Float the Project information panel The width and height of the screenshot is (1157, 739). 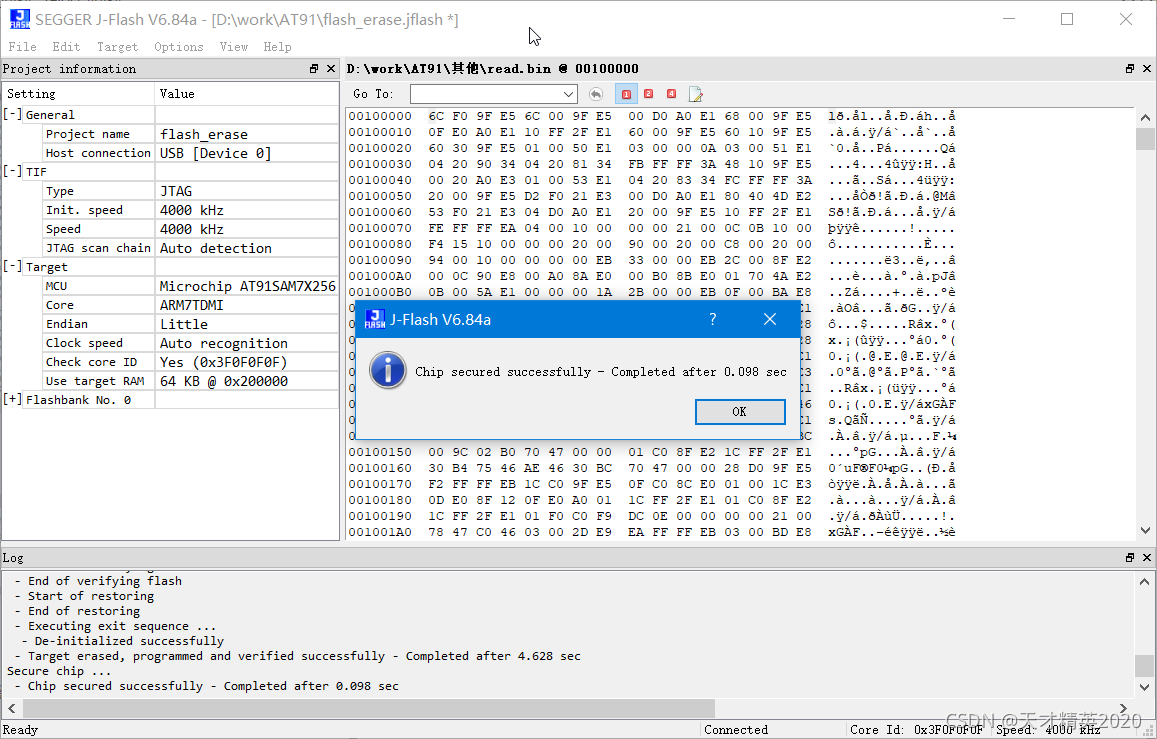tap(314, 69)
